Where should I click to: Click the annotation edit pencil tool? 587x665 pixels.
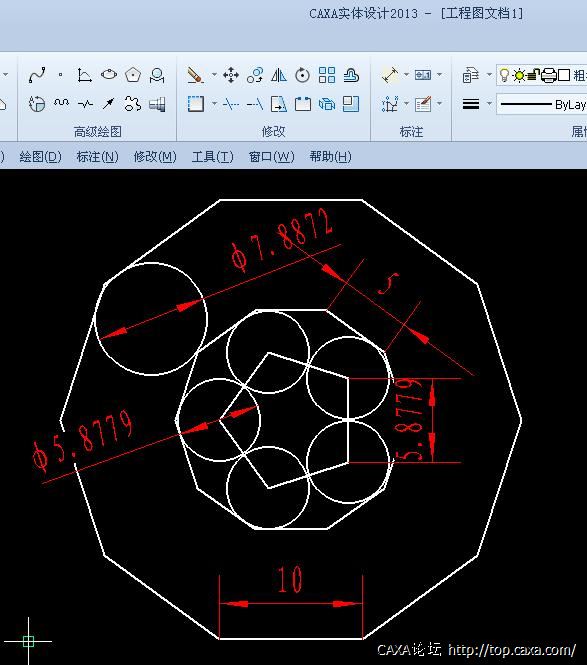pyautogui.click(x=423, y=103)
